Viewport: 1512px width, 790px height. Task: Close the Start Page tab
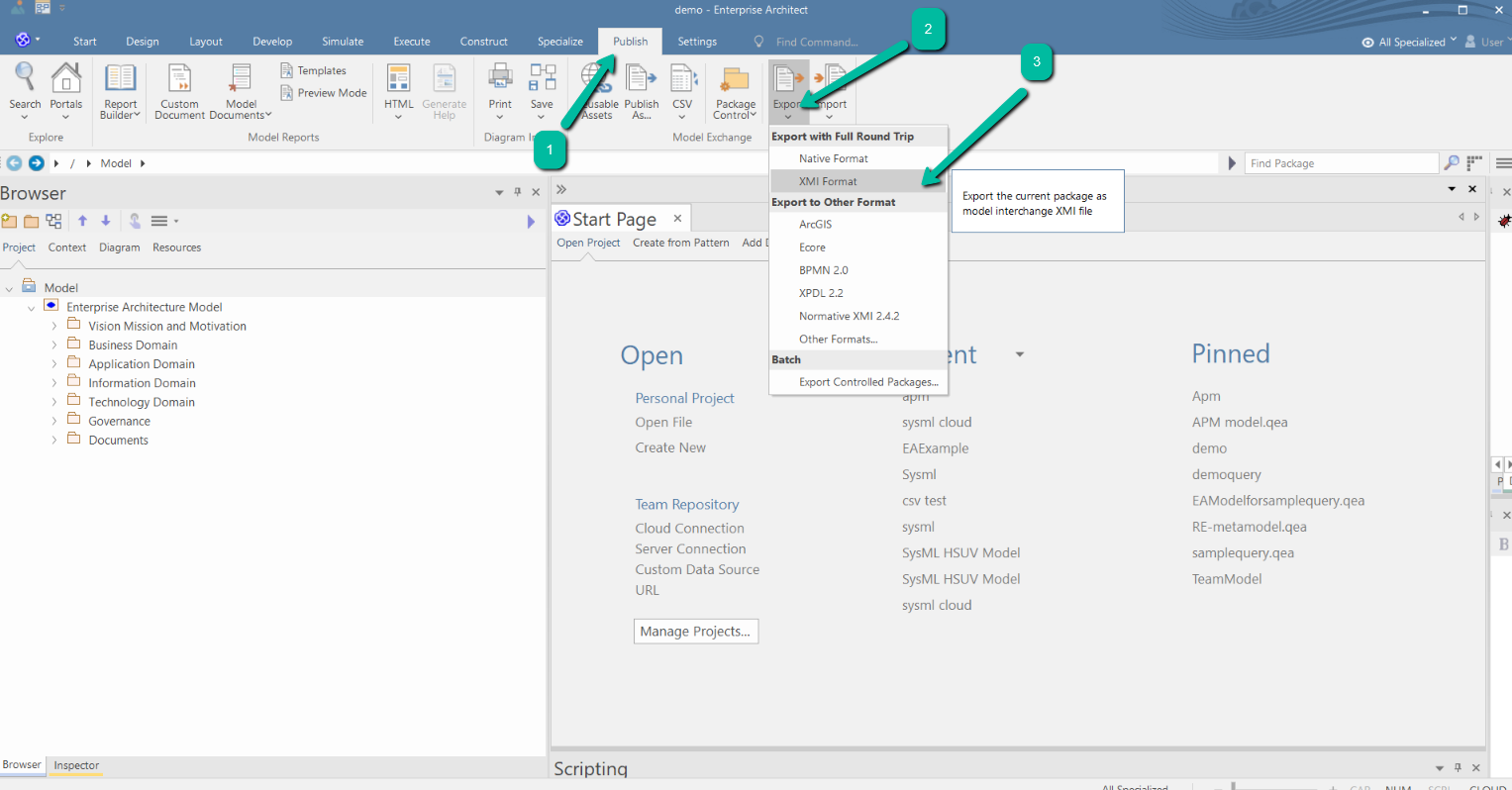pyautogui.click(x=677, y=219)
